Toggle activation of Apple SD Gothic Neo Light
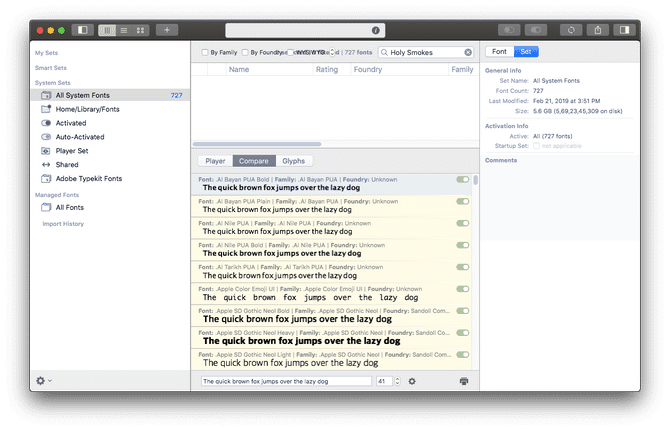Viewport: 670px width, 431px height. [x=463, y=355]
